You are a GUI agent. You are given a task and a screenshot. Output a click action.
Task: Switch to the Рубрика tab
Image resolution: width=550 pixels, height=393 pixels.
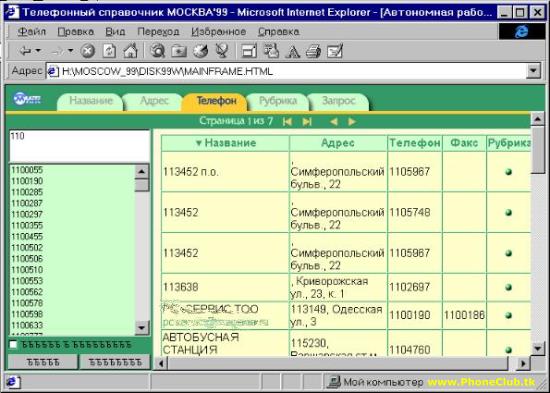point(278,101)
